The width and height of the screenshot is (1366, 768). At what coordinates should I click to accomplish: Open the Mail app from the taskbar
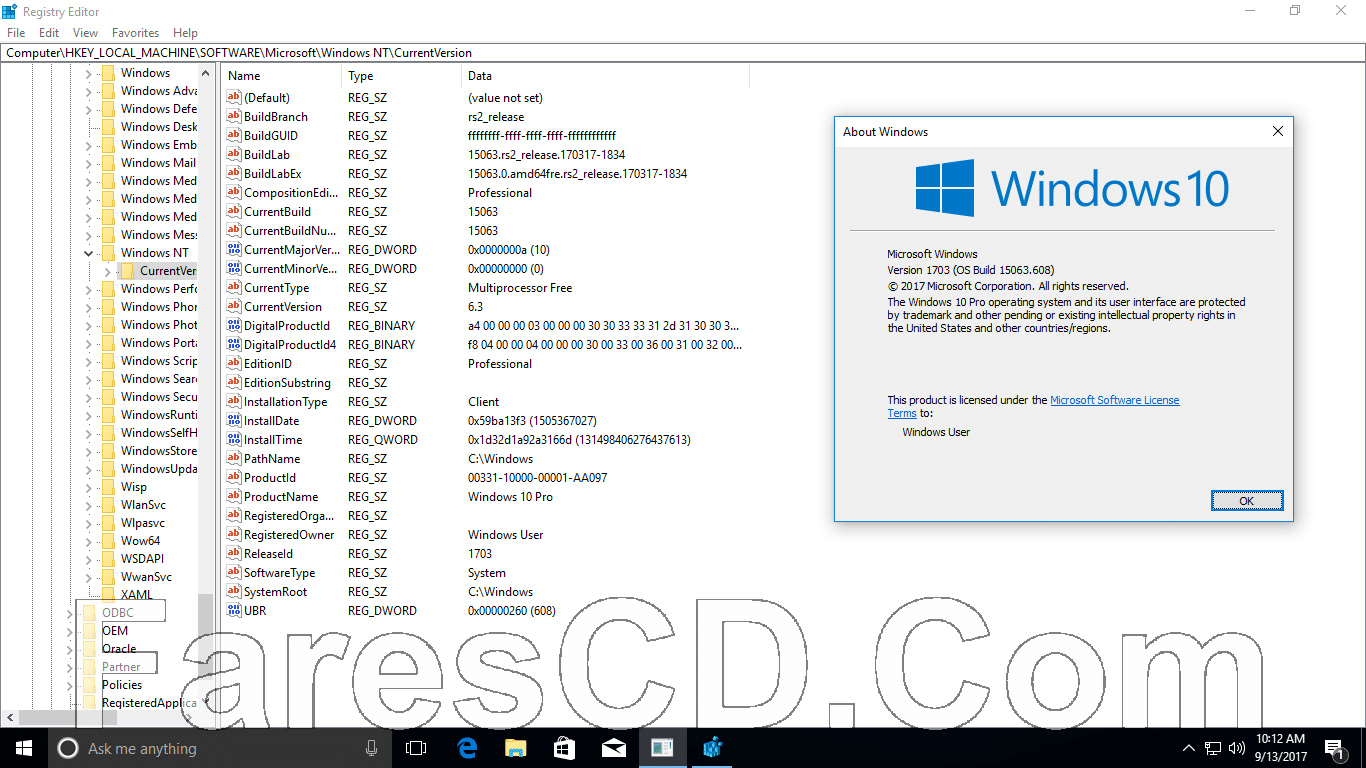coord(613,748)
